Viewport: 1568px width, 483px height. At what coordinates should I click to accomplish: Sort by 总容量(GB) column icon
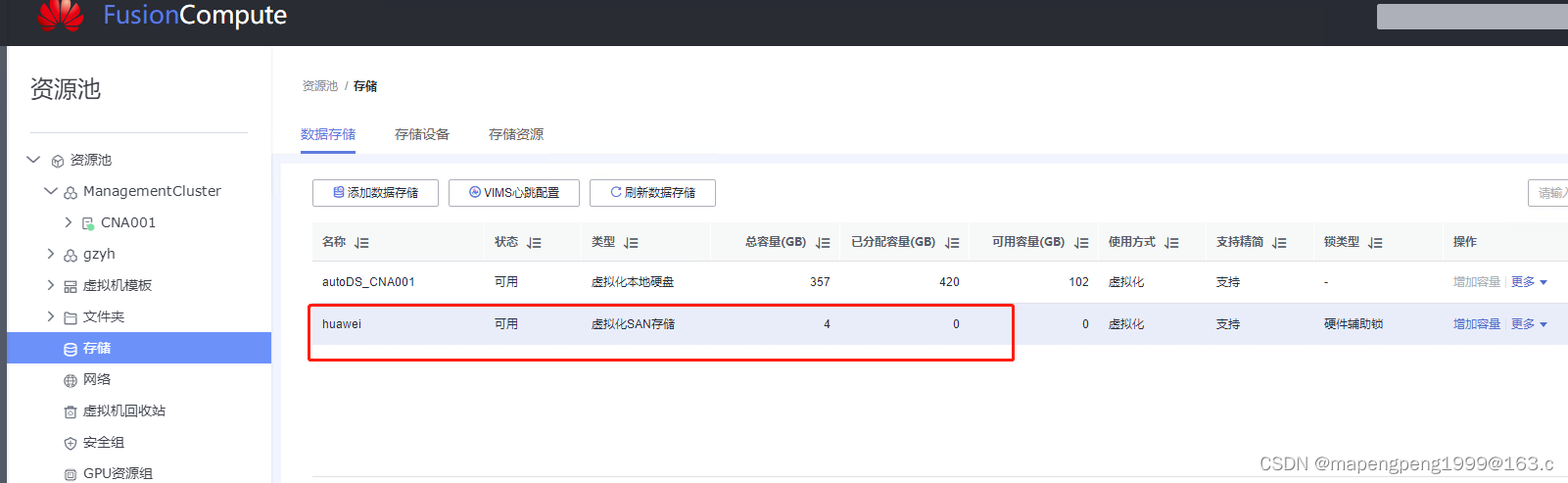823,243
